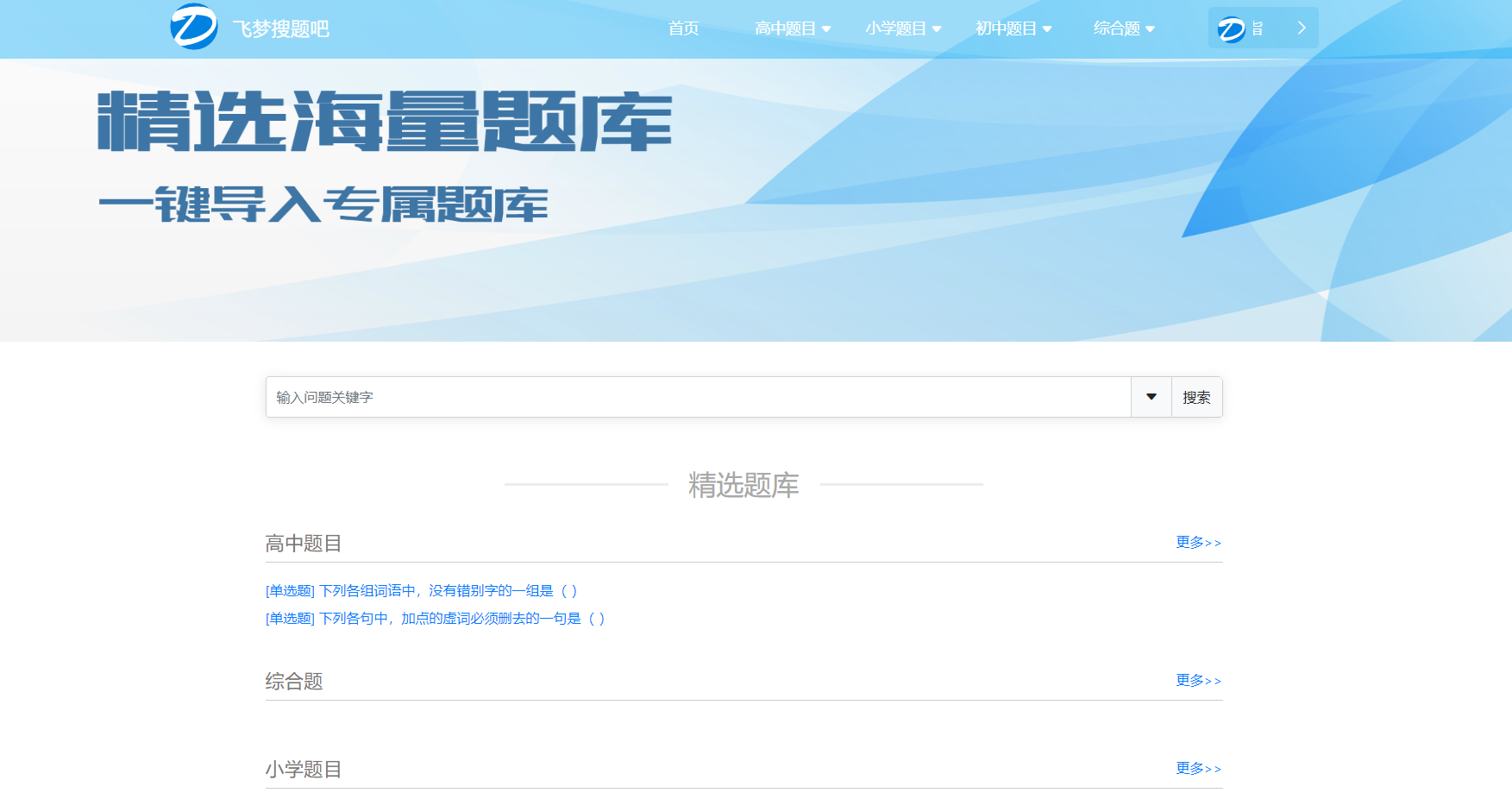This screenshot has height=793, width=1512.
Task: Open 更多>> link for 高中题目 section
Action: [1198, 543]
